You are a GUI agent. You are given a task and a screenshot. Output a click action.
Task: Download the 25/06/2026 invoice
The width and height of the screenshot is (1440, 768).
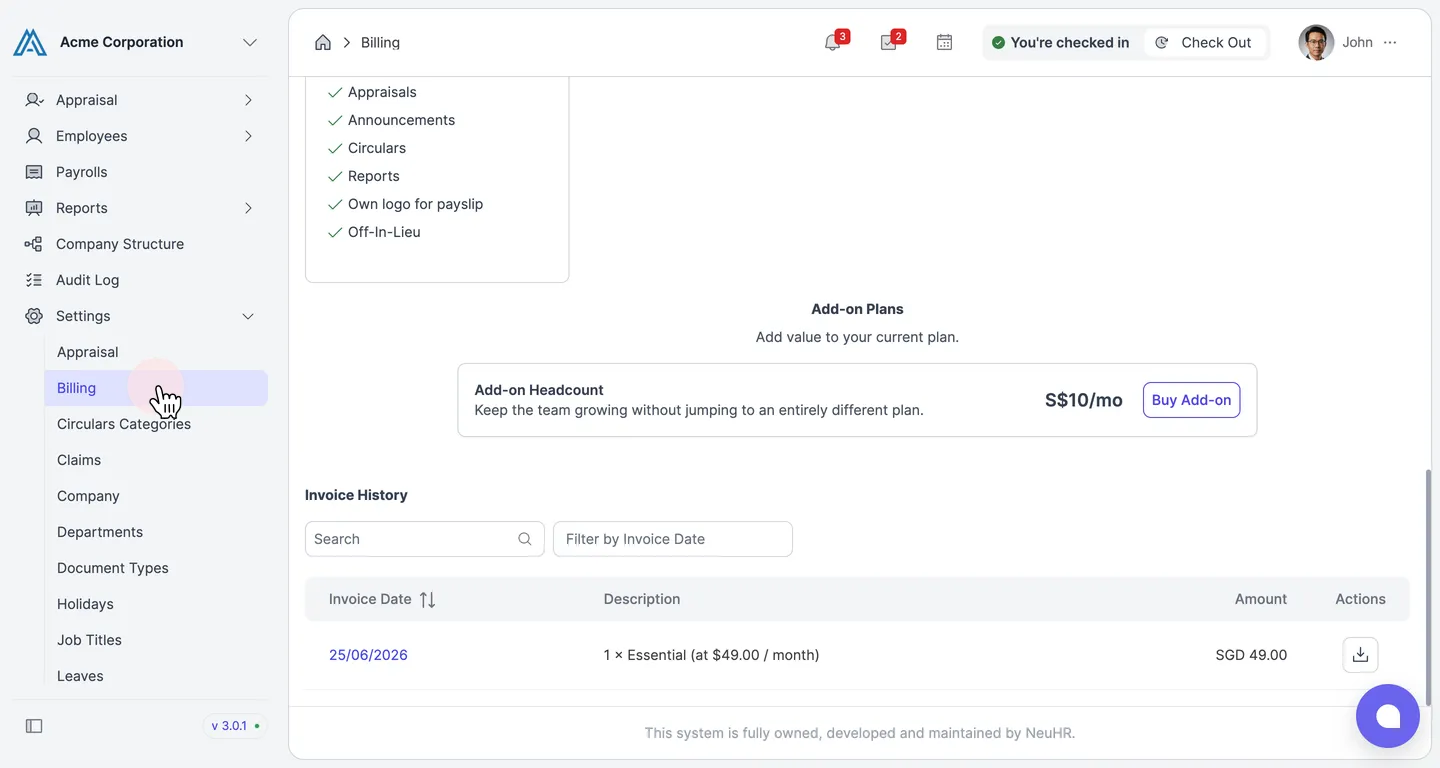click(1360, 655)
